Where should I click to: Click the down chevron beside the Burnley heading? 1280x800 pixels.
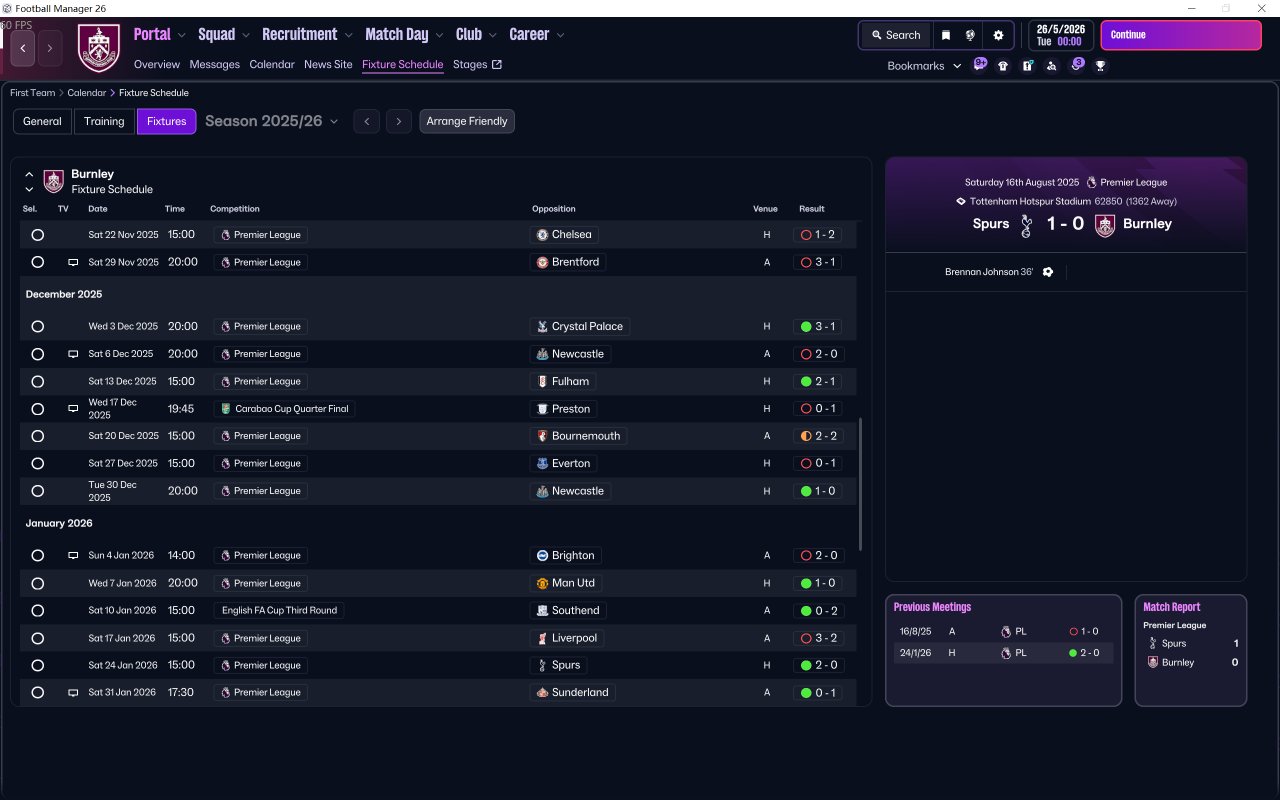point(29,189)
